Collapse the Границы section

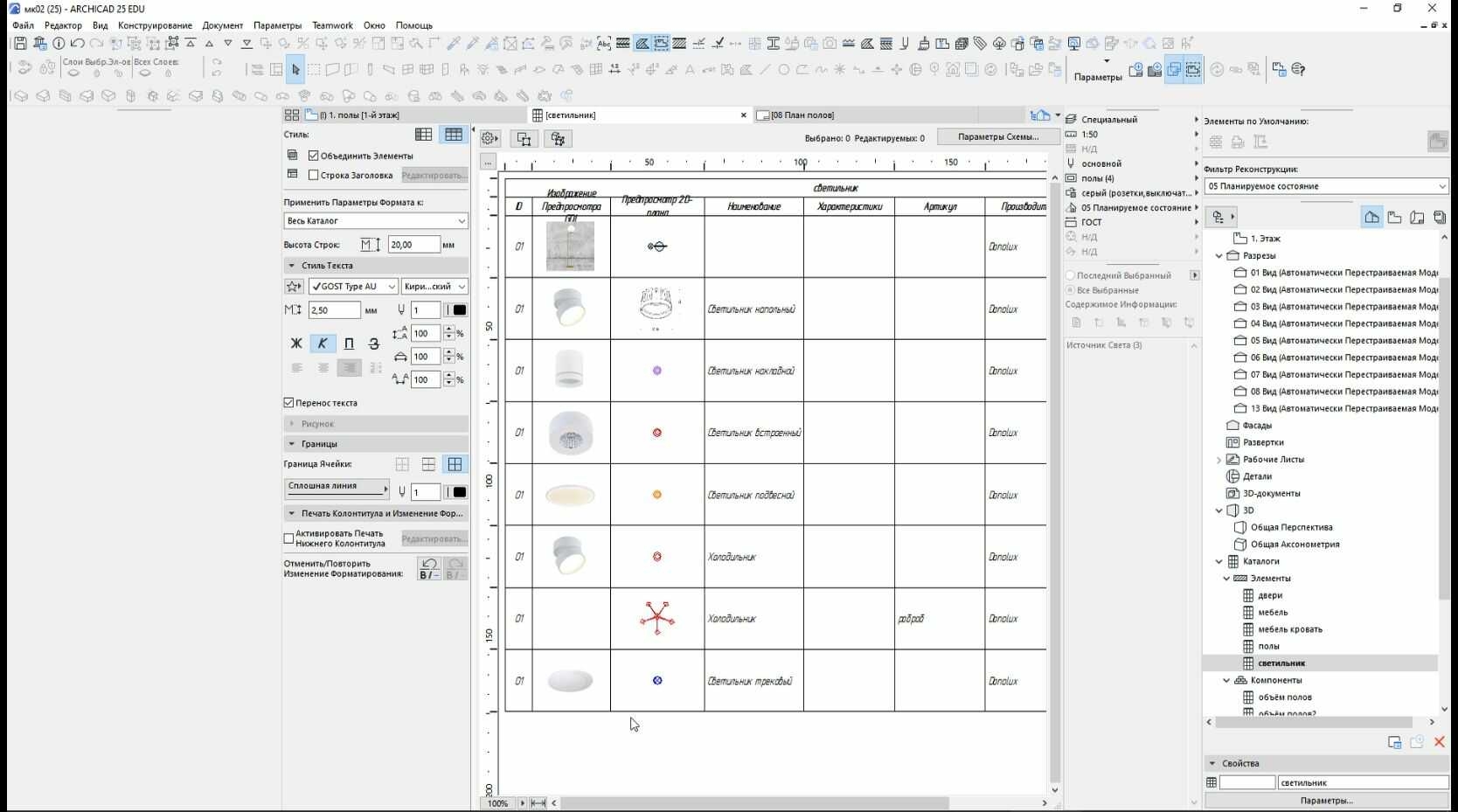click(x=292, y=444)
